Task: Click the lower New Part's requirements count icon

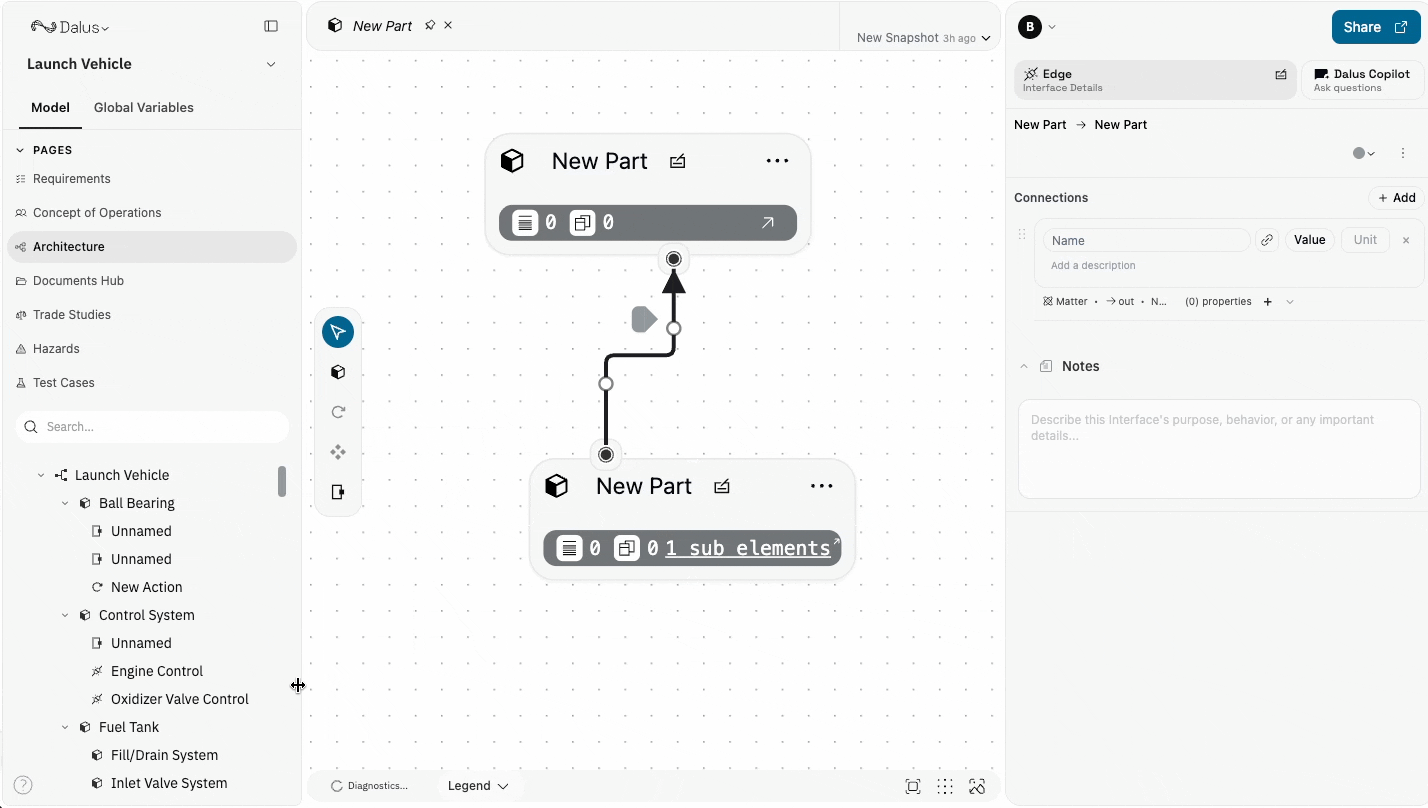Action: click(x=569, y=548)
